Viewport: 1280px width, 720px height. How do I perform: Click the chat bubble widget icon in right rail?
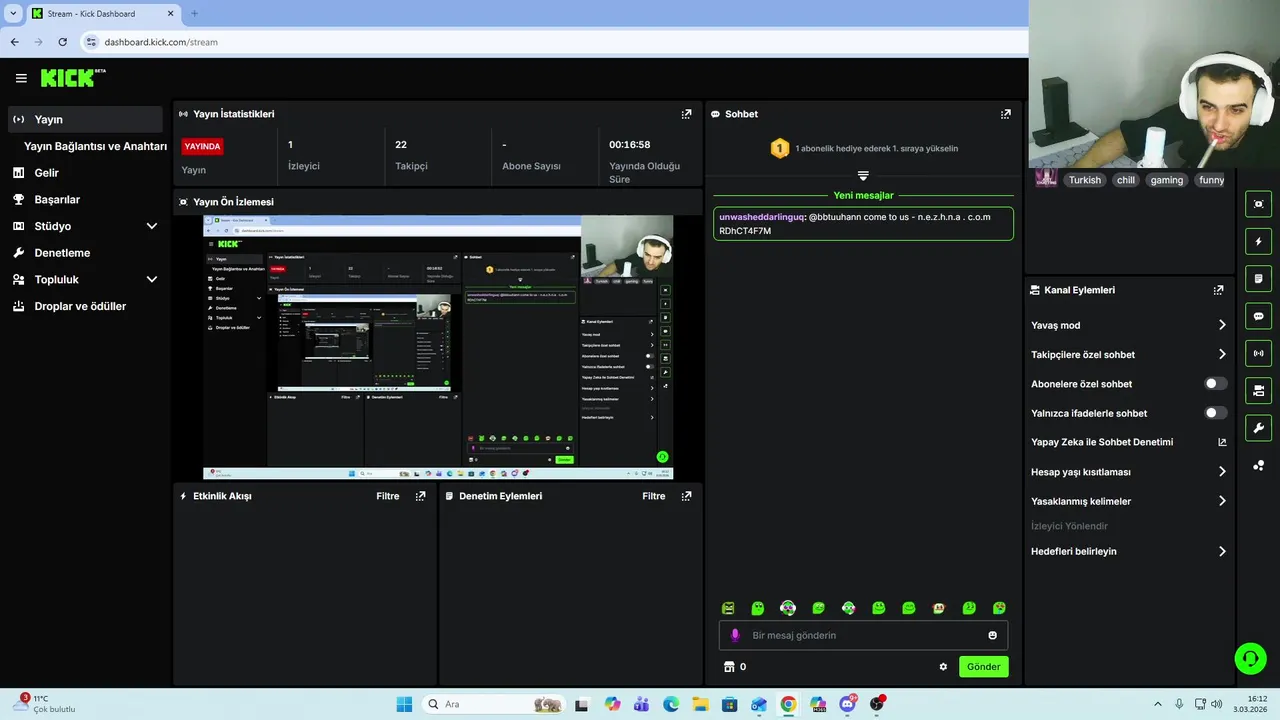pos(1258,316)
